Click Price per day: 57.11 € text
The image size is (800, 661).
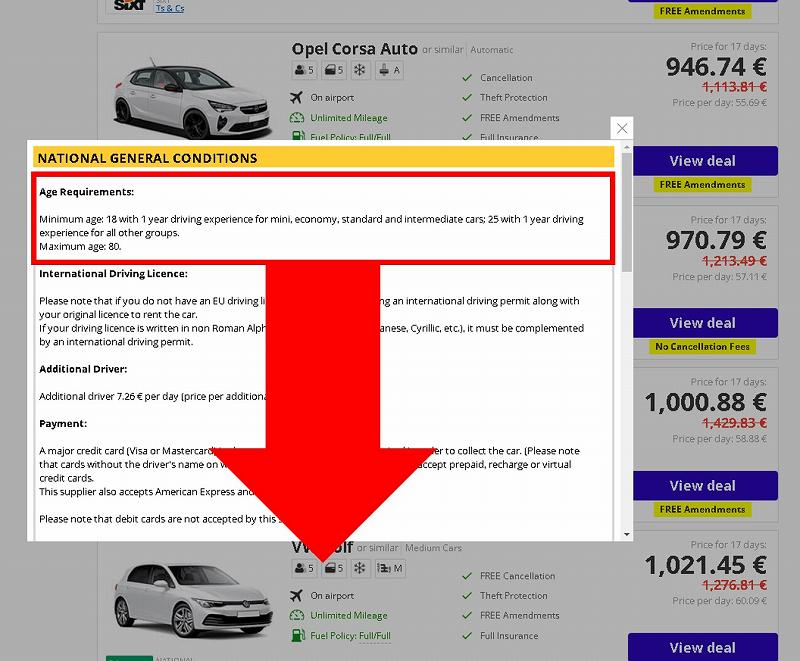pos(719,276)
